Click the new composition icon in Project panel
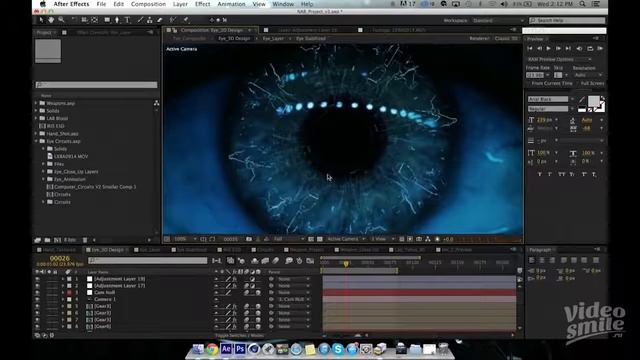This screenshot has width=640, height=360. pos(58,240)
